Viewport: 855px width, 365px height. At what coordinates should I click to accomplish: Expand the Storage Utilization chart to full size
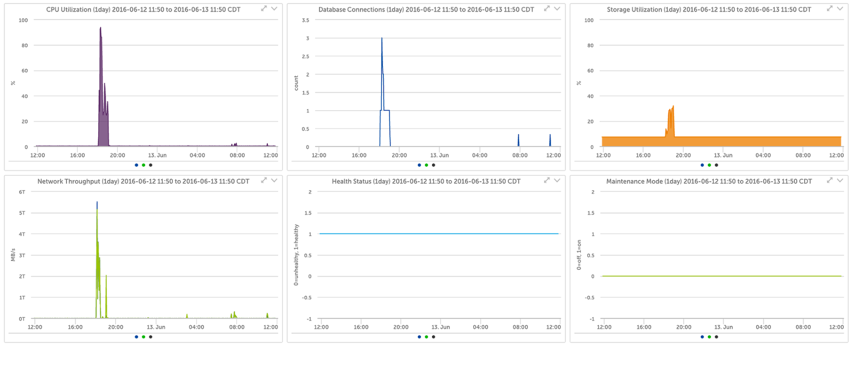point(830,8)
